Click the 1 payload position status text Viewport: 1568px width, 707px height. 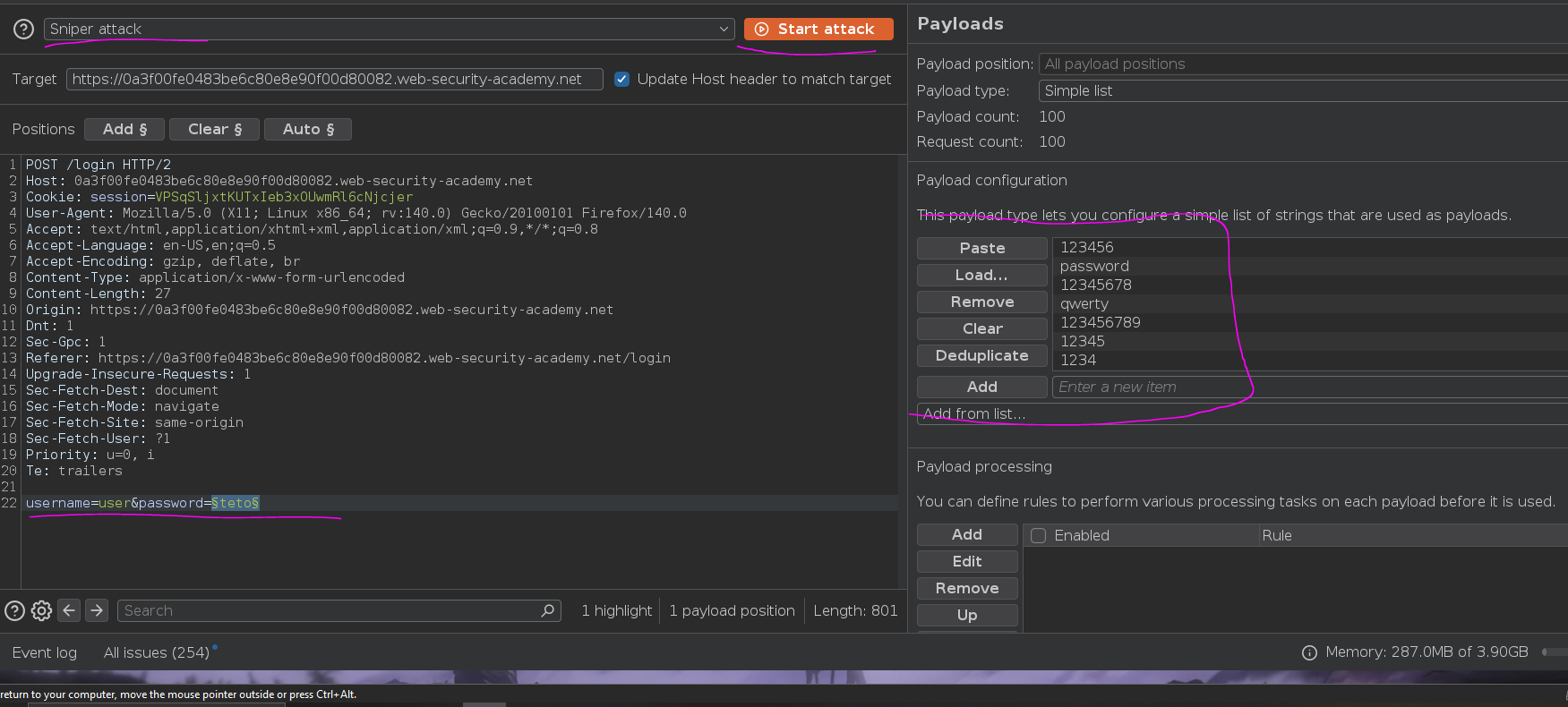[x=733, y=610]
